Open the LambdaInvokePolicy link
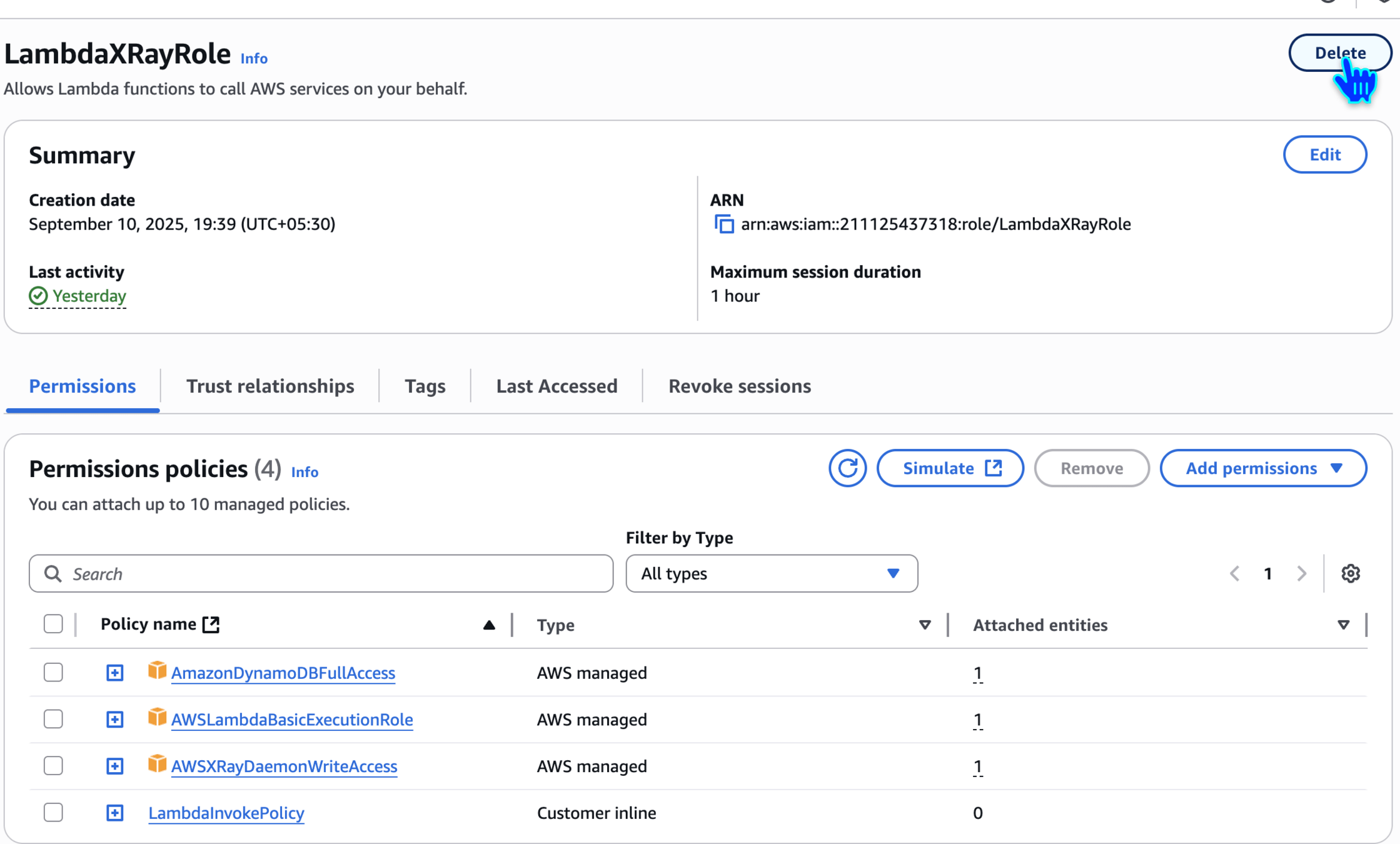This screenshot has height=844, width=1400. (226, 813)
